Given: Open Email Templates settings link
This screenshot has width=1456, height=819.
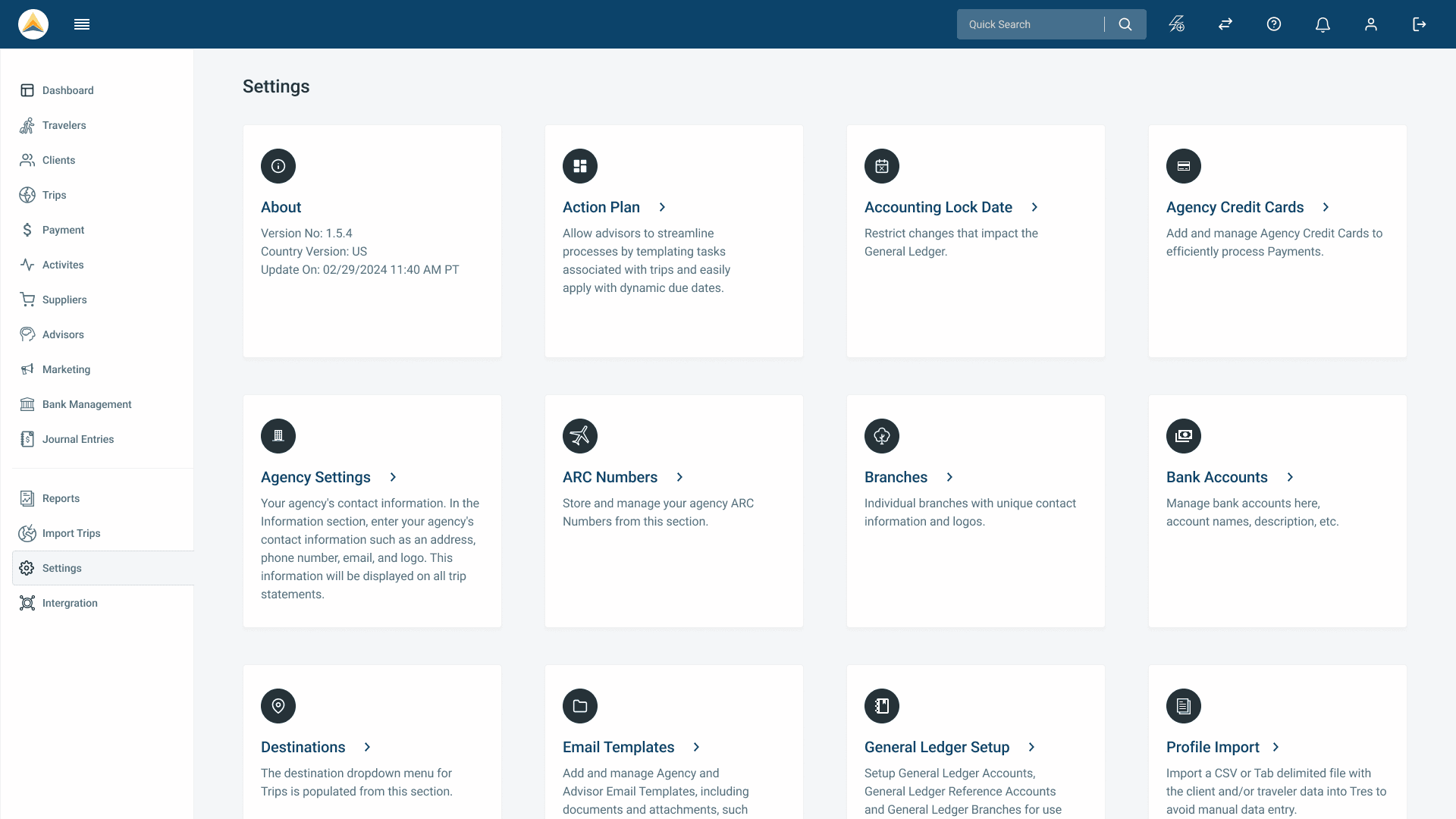Looking at the screenshot, I should pyautogui.click(x=618, y=747).
